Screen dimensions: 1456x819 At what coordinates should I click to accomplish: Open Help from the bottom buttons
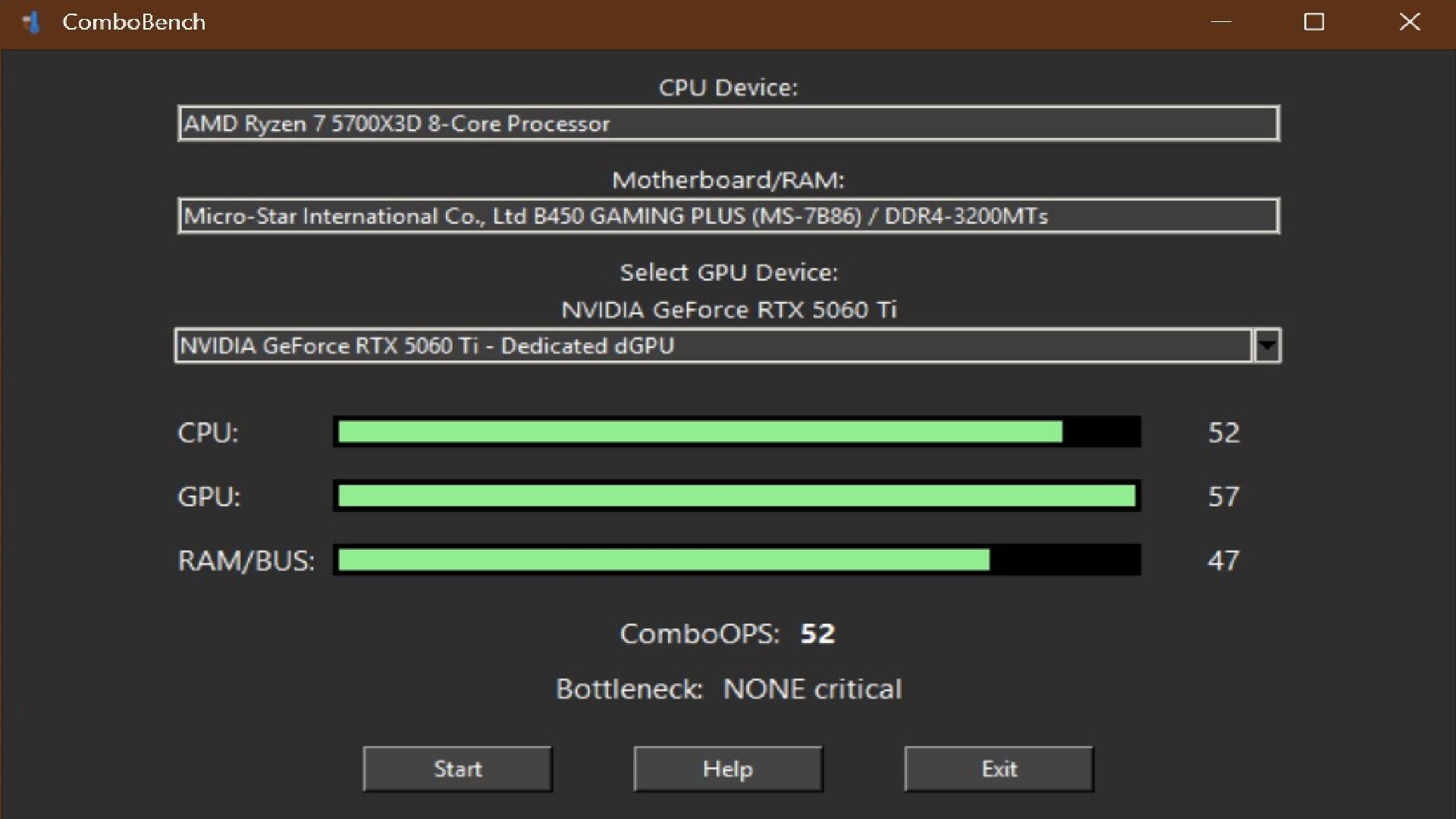click(727, 768)
